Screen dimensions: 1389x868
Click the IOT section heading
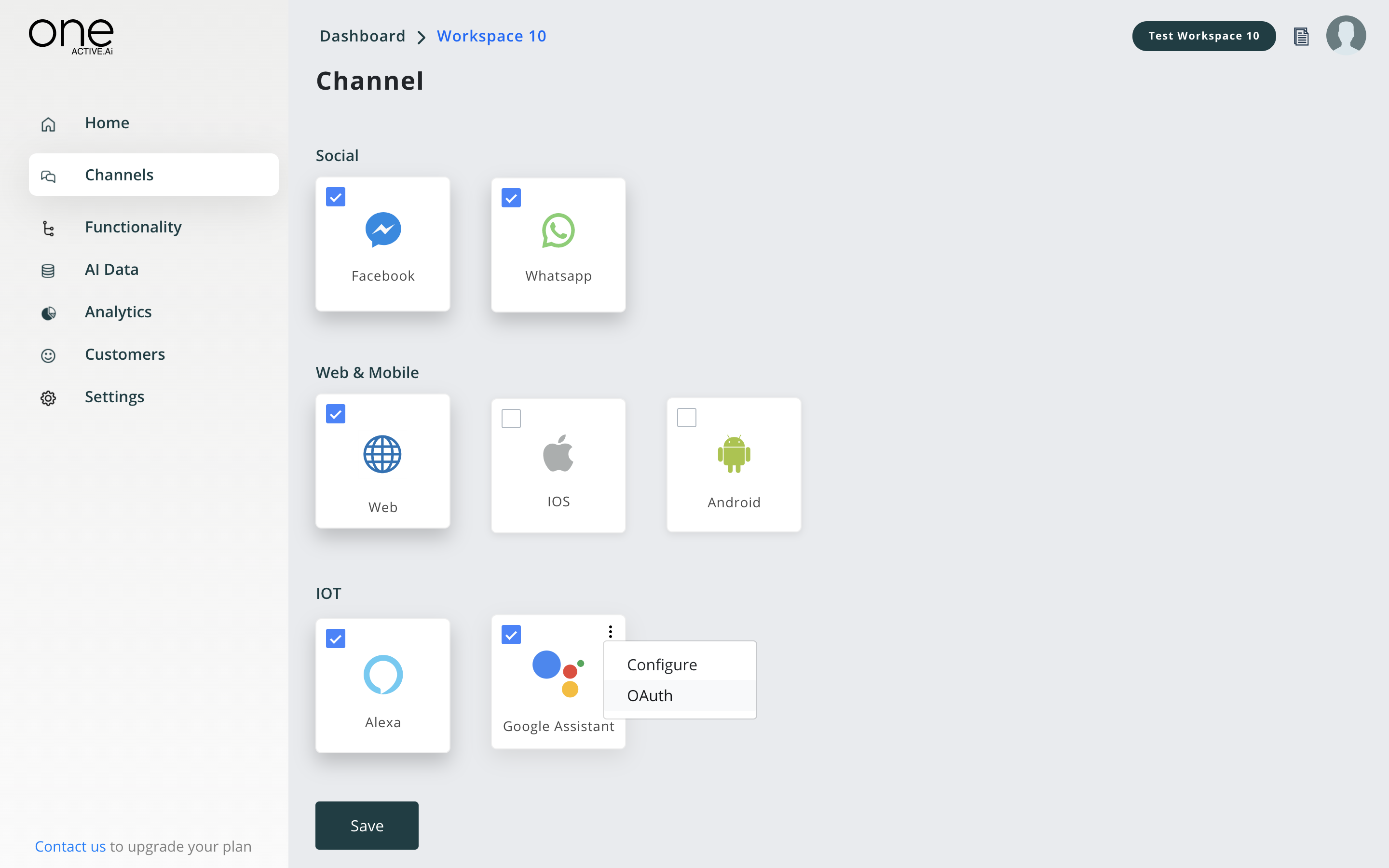click(x=328, y=594)
